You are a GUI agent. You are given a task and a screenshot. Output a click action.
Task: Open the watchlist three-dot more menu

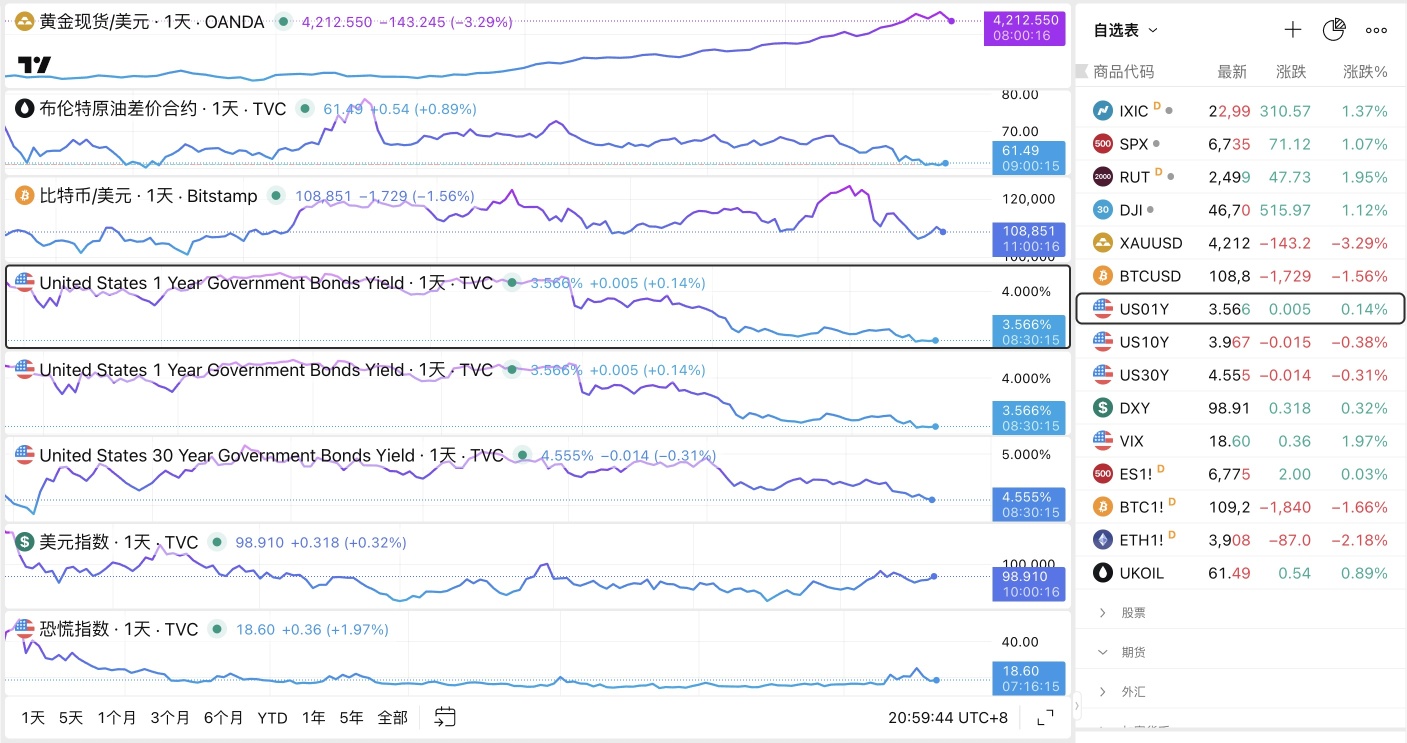click(x=1377, y=30)
